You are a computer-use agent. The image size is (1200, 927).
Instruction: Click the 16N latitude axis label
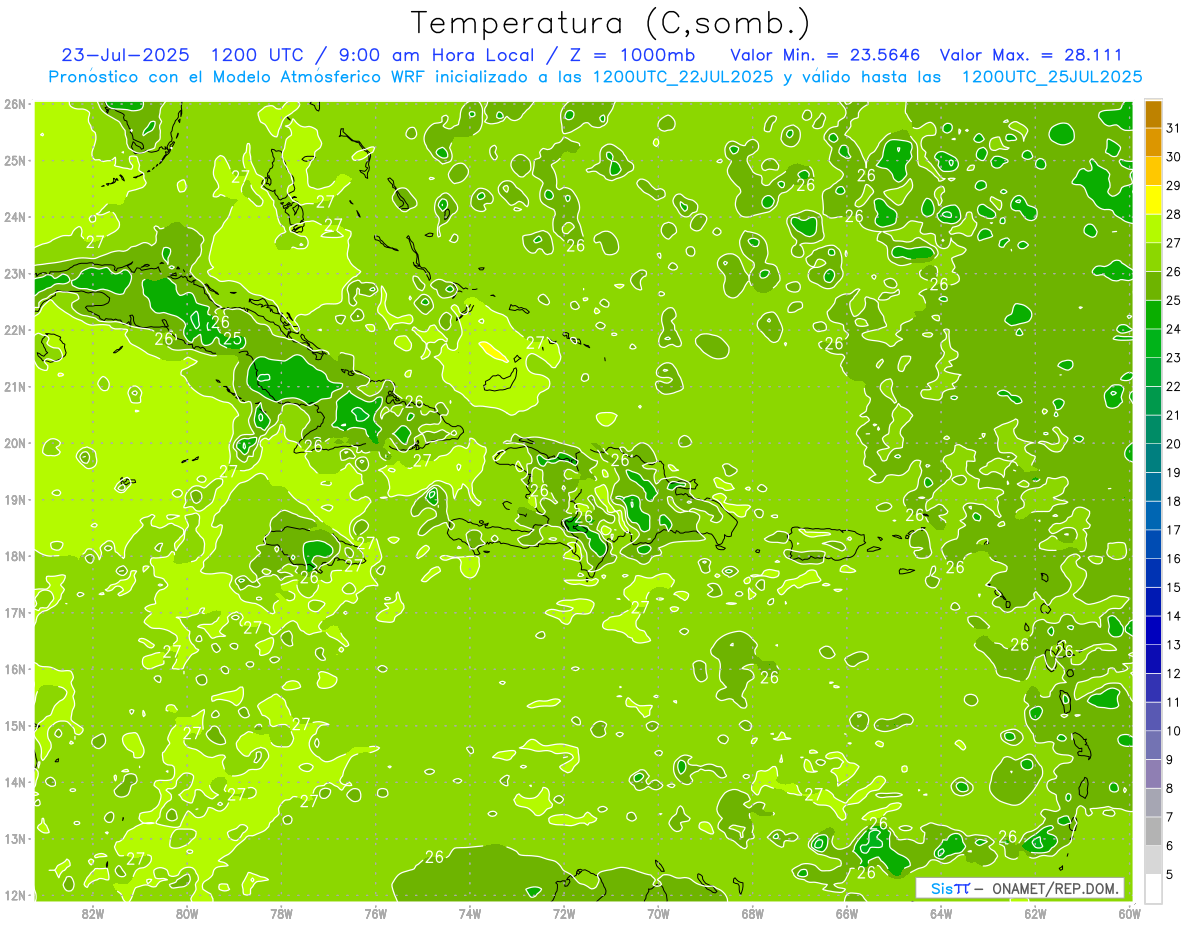point(15,669)
